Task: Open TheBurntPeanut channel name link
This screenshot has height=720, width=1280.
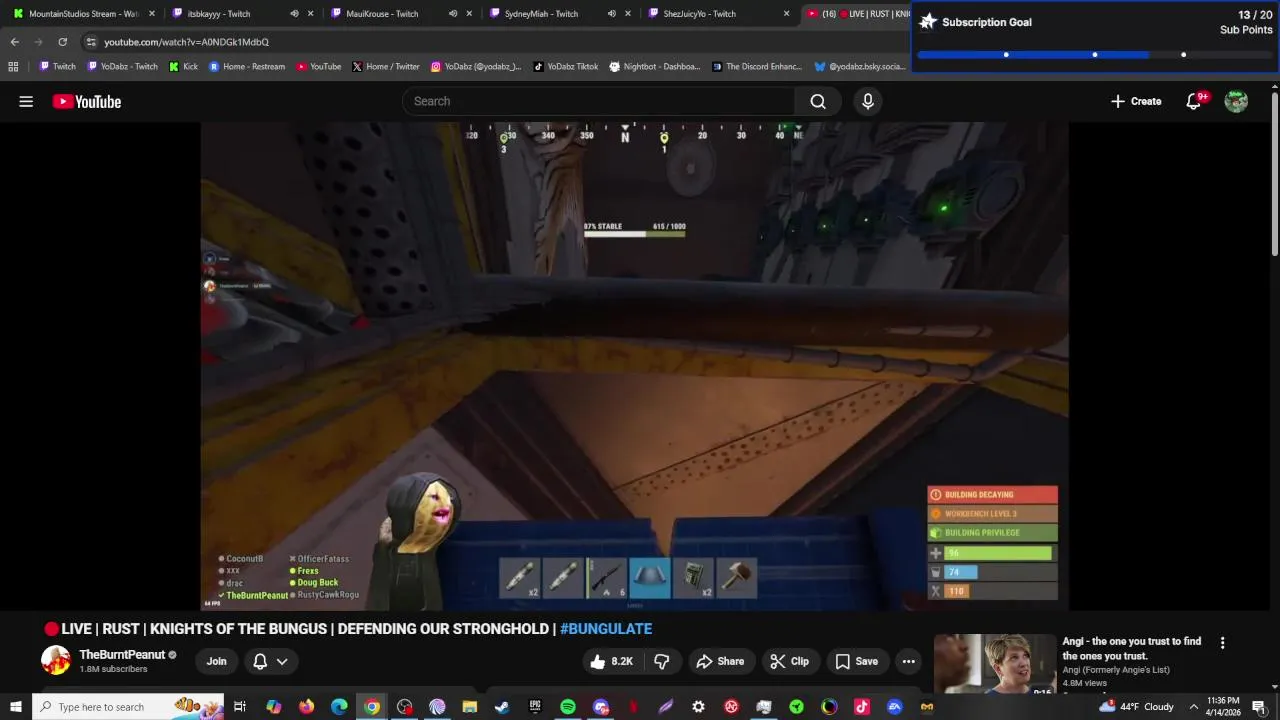Action: (122, 655)
